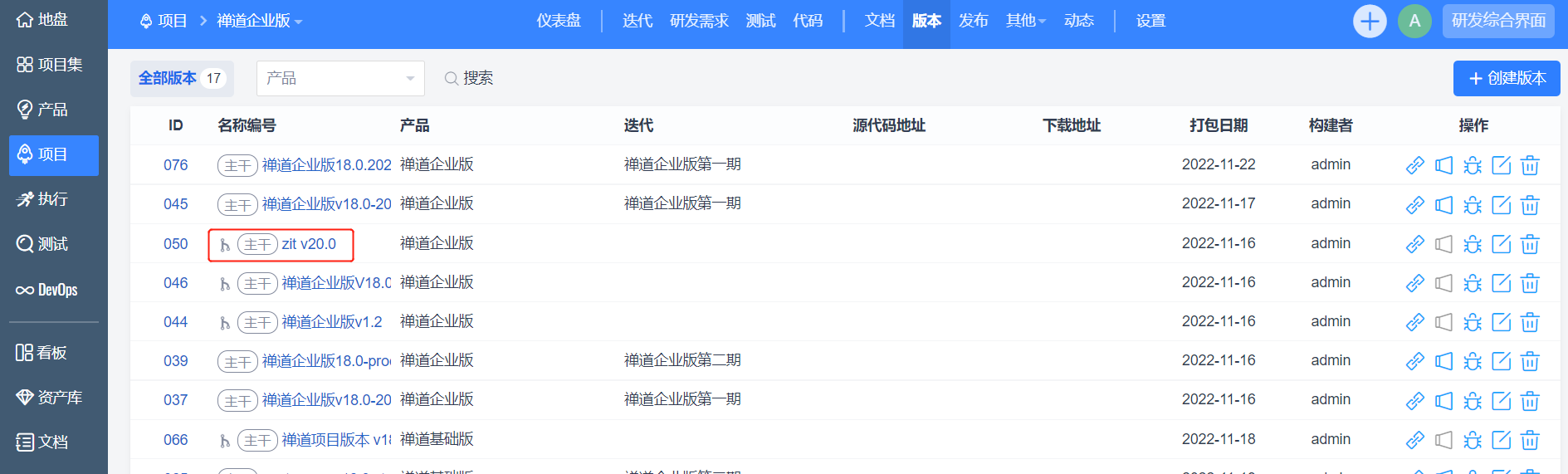The width and height of the screenshot is (1568, 474).
Task: Click the edit icon for build 045
Action: coord(1502,204)
